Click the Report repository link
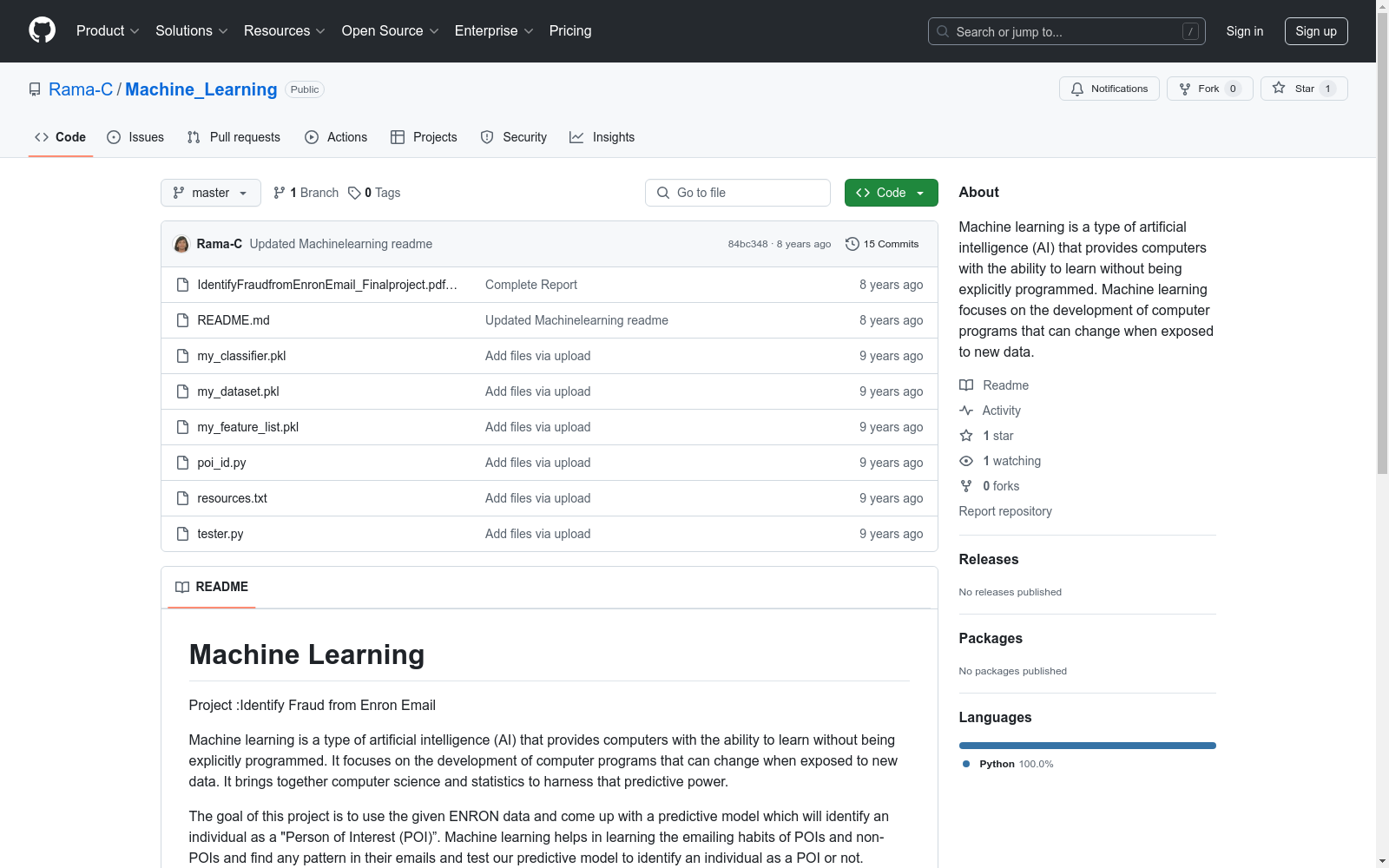The width and height of the screenshot is (1389, 868). click(x=1005, y=511)
